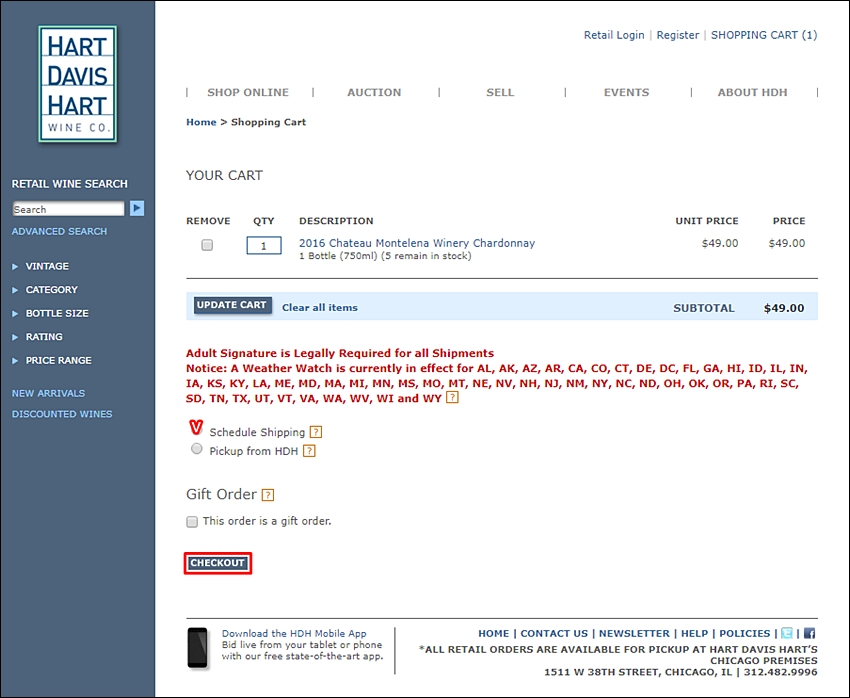Image resolution: width=850 pixels, height=698 pixels.
Task: Open the footer Help link
Action: tap(694, 634)
